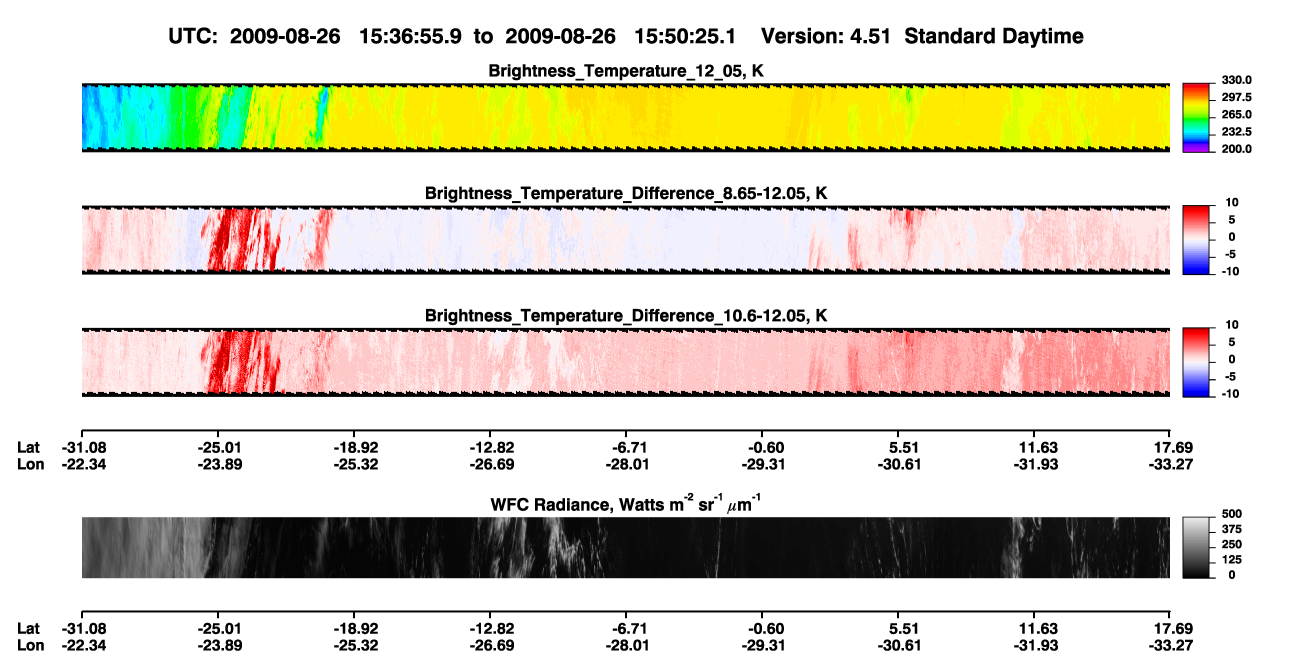Image resolution: width=1300 pixels, height=667 pixels.
Task: Click the WFC Radiance panel title
Action: point(626,503)
